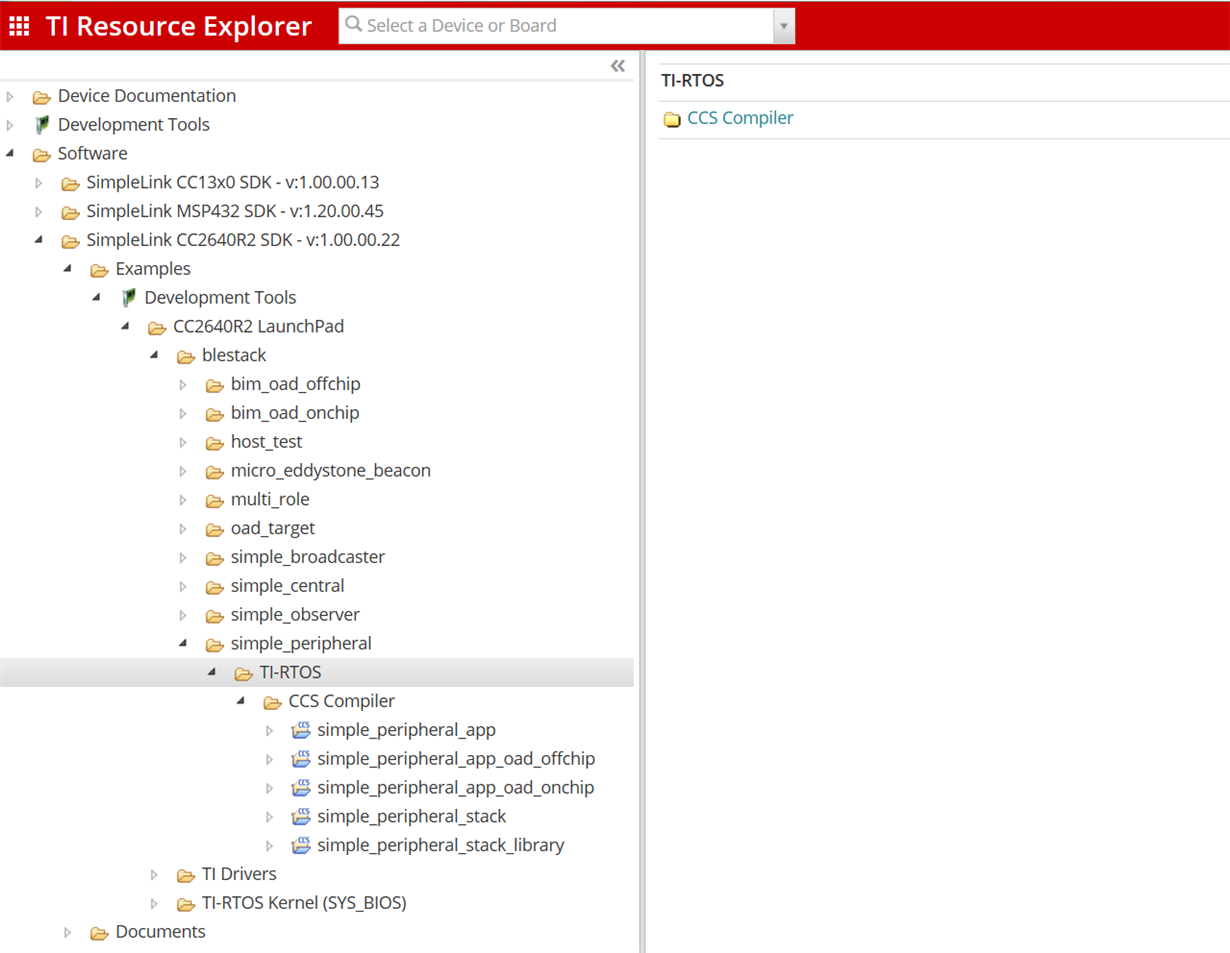The height and width of the screenshot is (953, 1230).
Task: Collapse the Software tree node
Action: (x=11, y=154)
